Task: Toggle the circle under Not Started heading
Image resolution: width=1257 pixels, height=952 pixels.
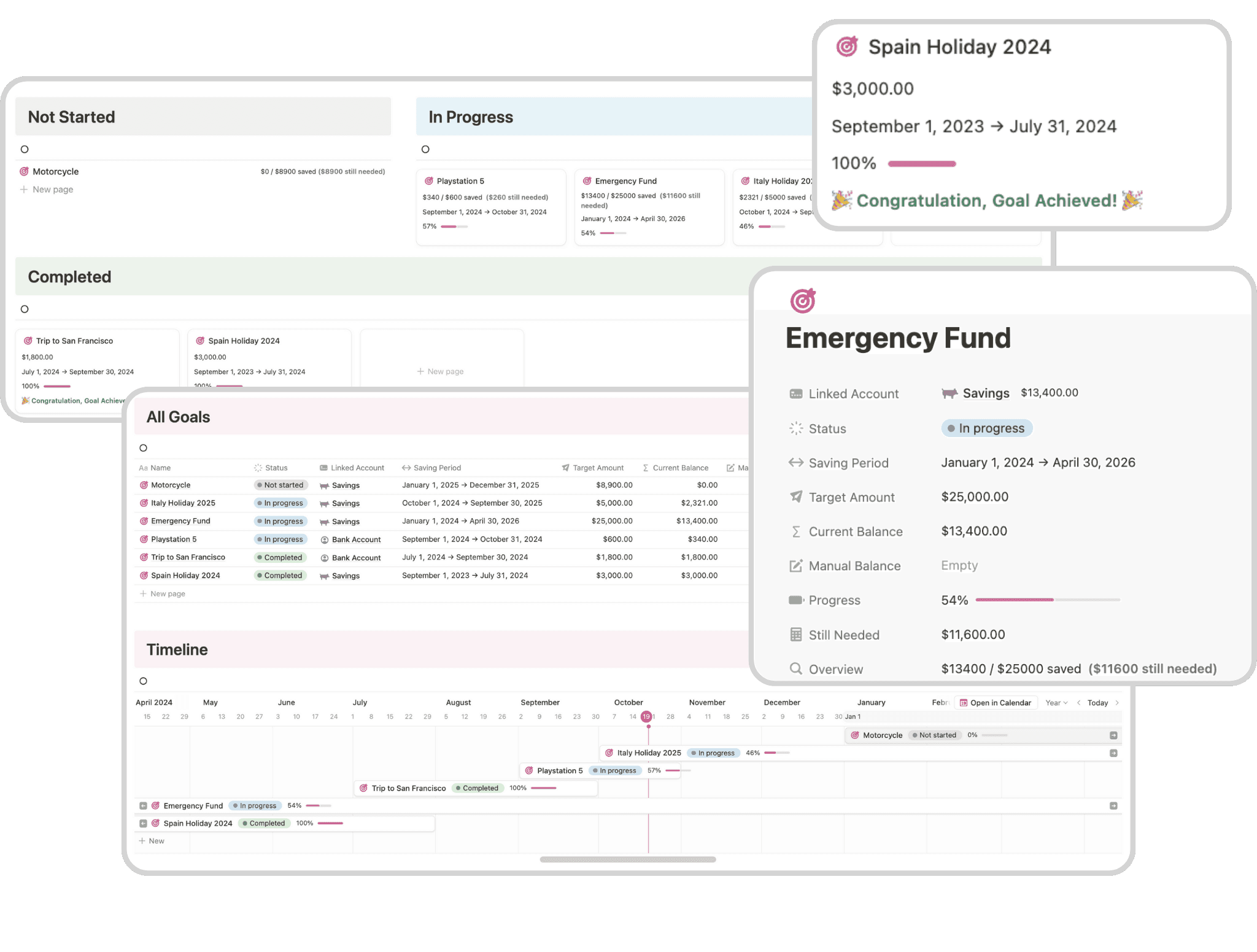Action: coord(25,149)
